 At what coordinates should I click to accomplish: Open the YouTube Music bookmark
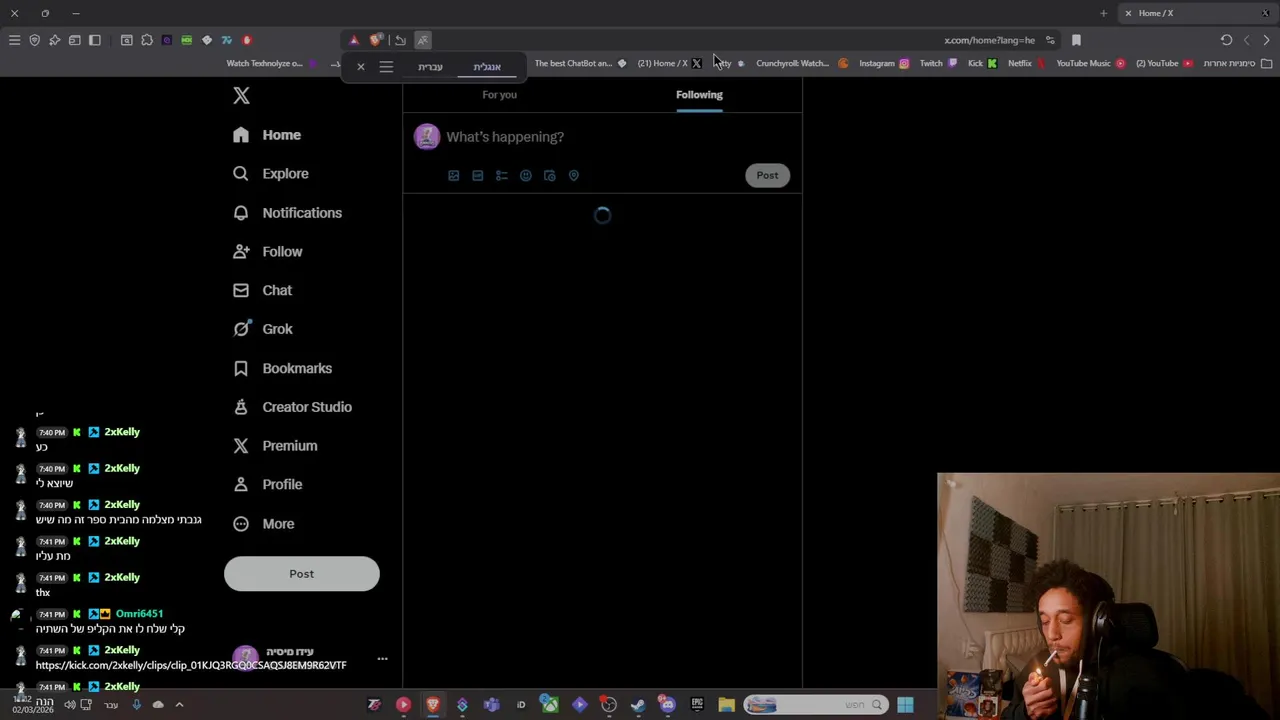[x=1090, y=63]
